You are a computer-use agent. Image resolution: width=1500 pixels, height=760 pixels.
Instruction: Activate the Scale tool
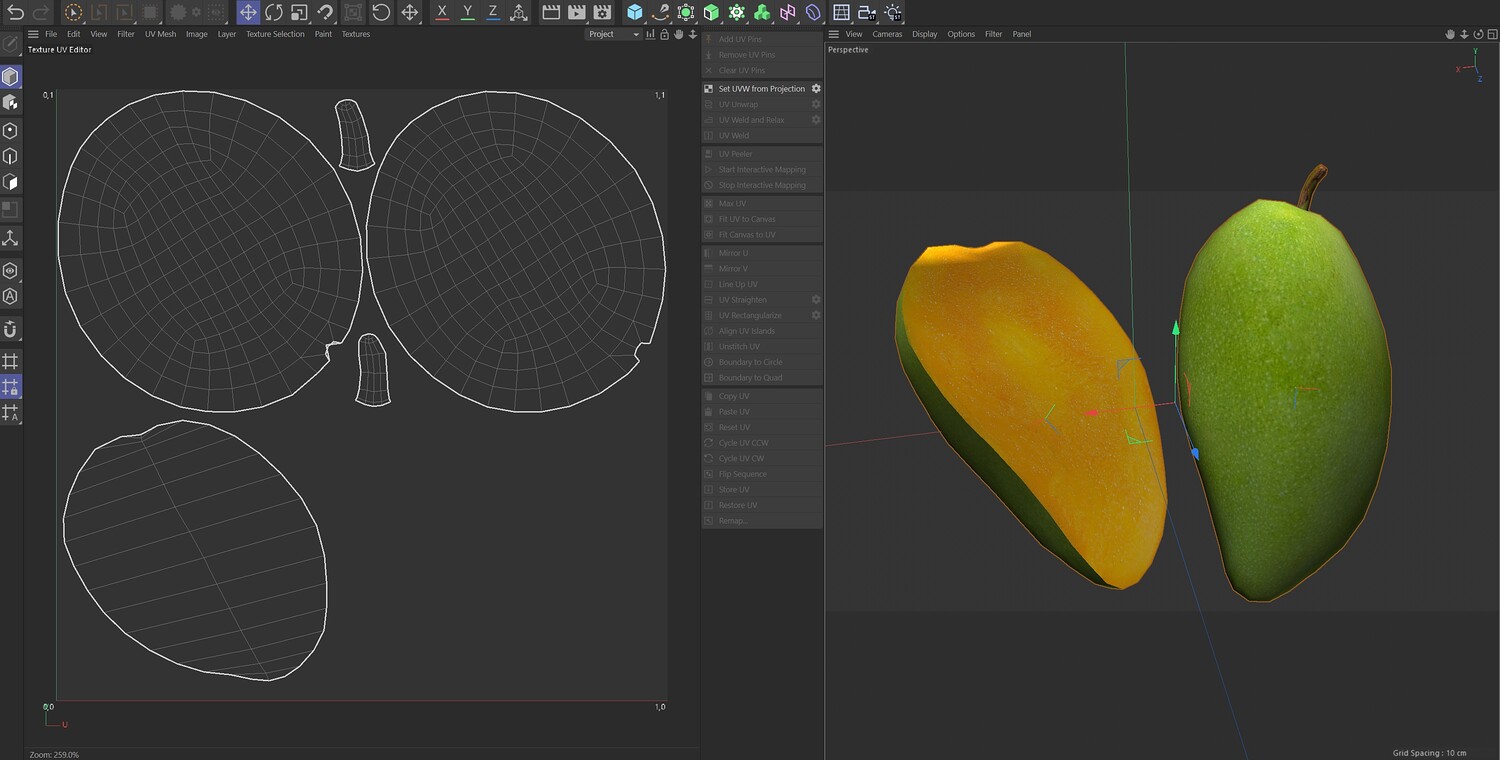(299, 13)
